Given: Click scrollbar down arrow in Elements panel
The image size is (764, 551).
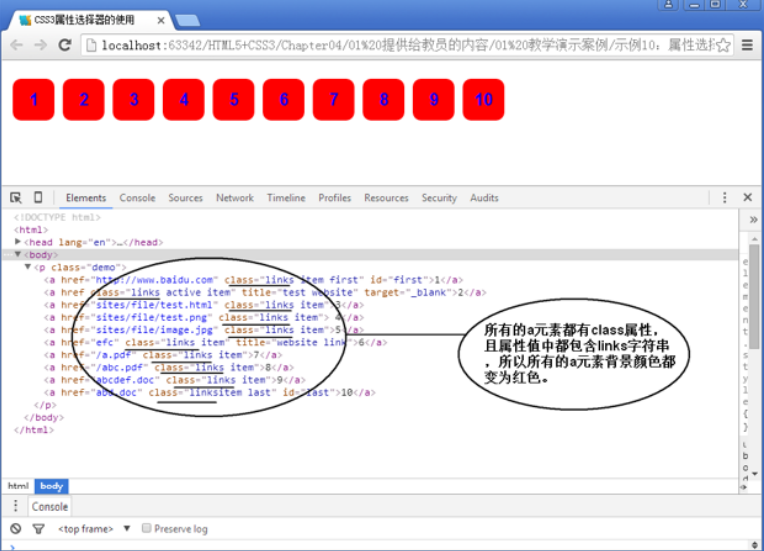Looking at the screenshot, I should (754, 473).
